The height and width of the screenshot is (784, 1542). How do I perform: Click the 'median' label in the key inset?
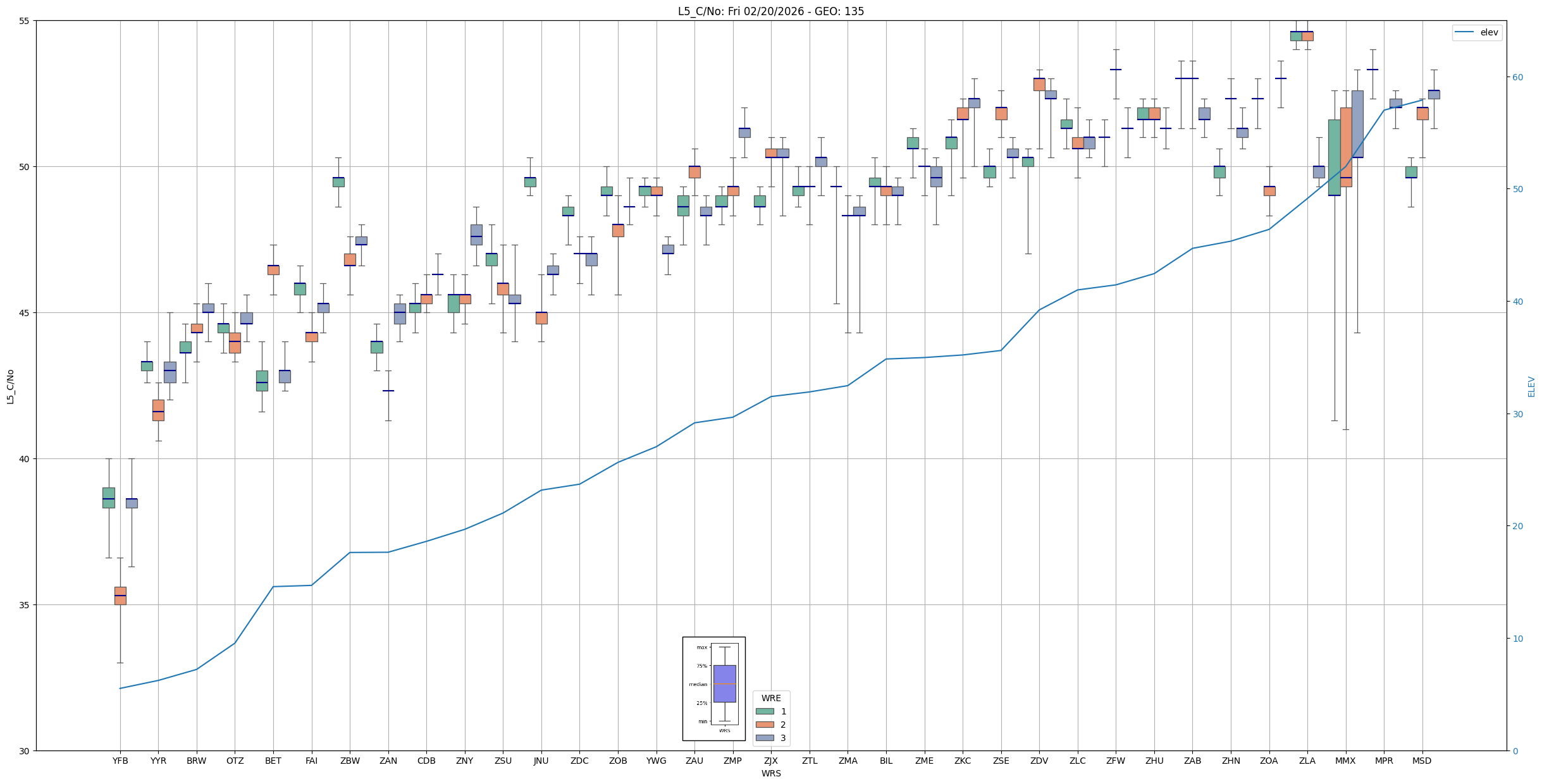point(698,685)
